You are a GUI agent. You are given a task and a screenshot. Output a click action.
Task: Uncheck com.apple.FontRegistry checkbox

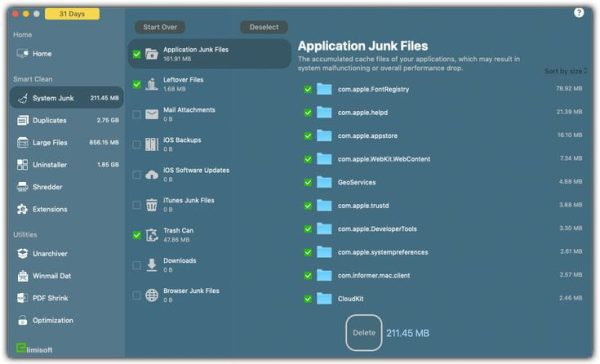[308, 89]
